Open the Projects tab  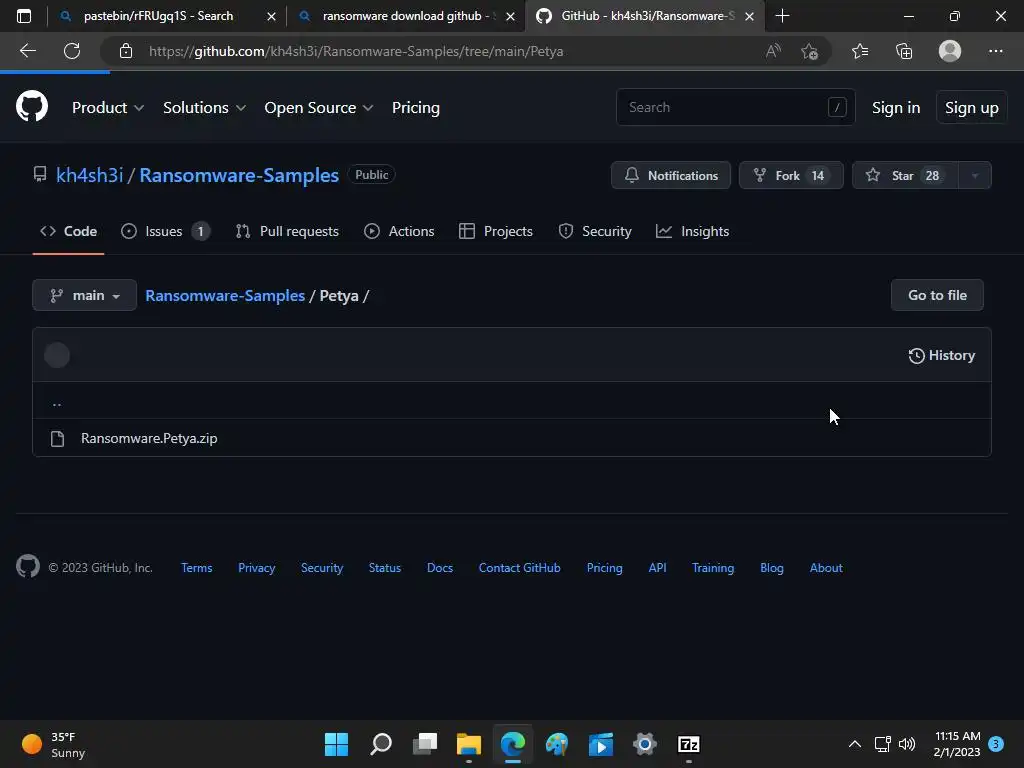[x=496, y=231]
